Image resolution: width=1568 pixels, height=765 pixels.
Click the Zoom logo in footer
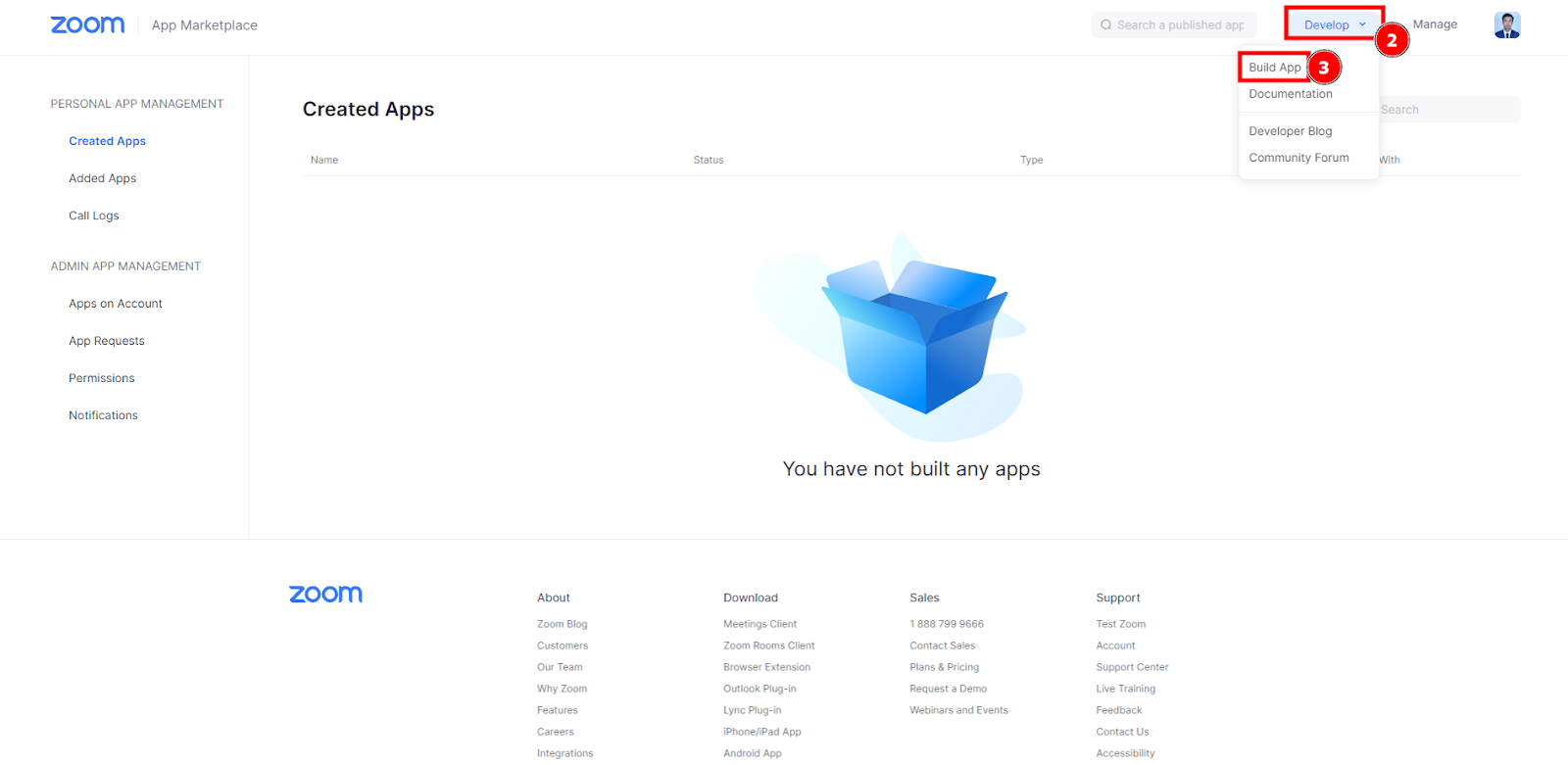(x=325, y=595)
